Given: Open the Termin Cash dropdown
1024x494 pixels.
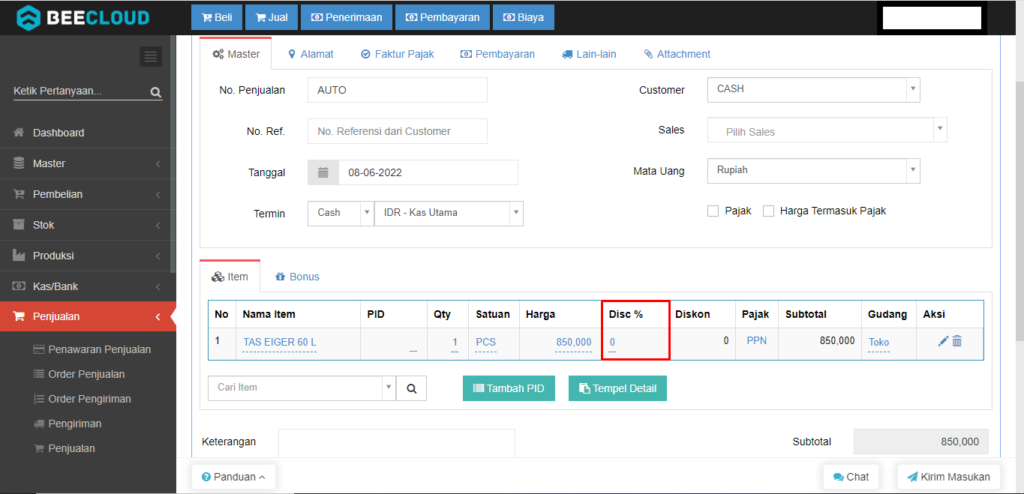Looking at the screenshot, I should tap(340, 213).
